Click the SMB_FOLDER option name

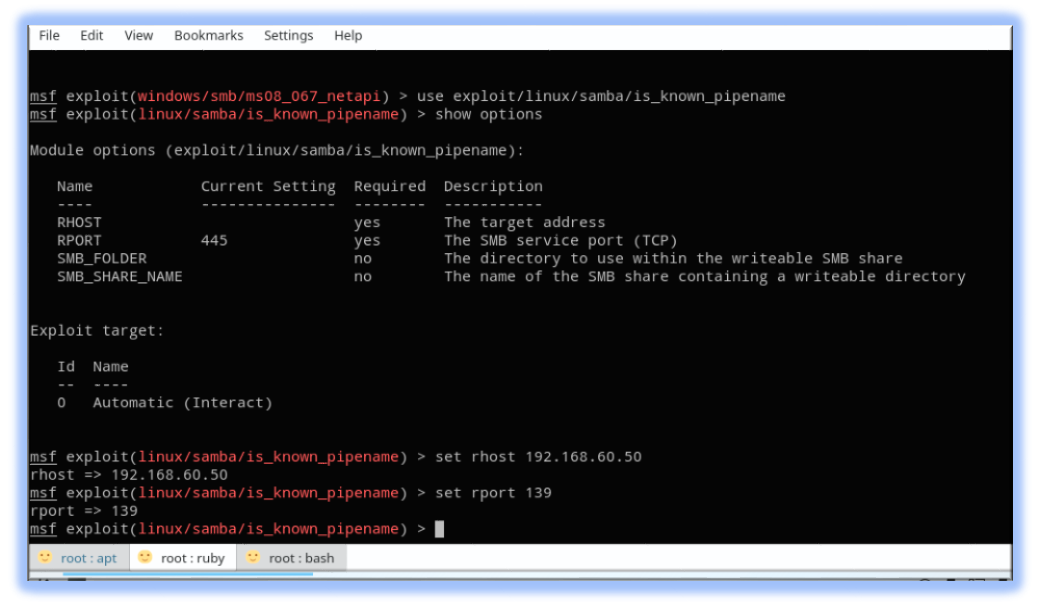point(102,258)
